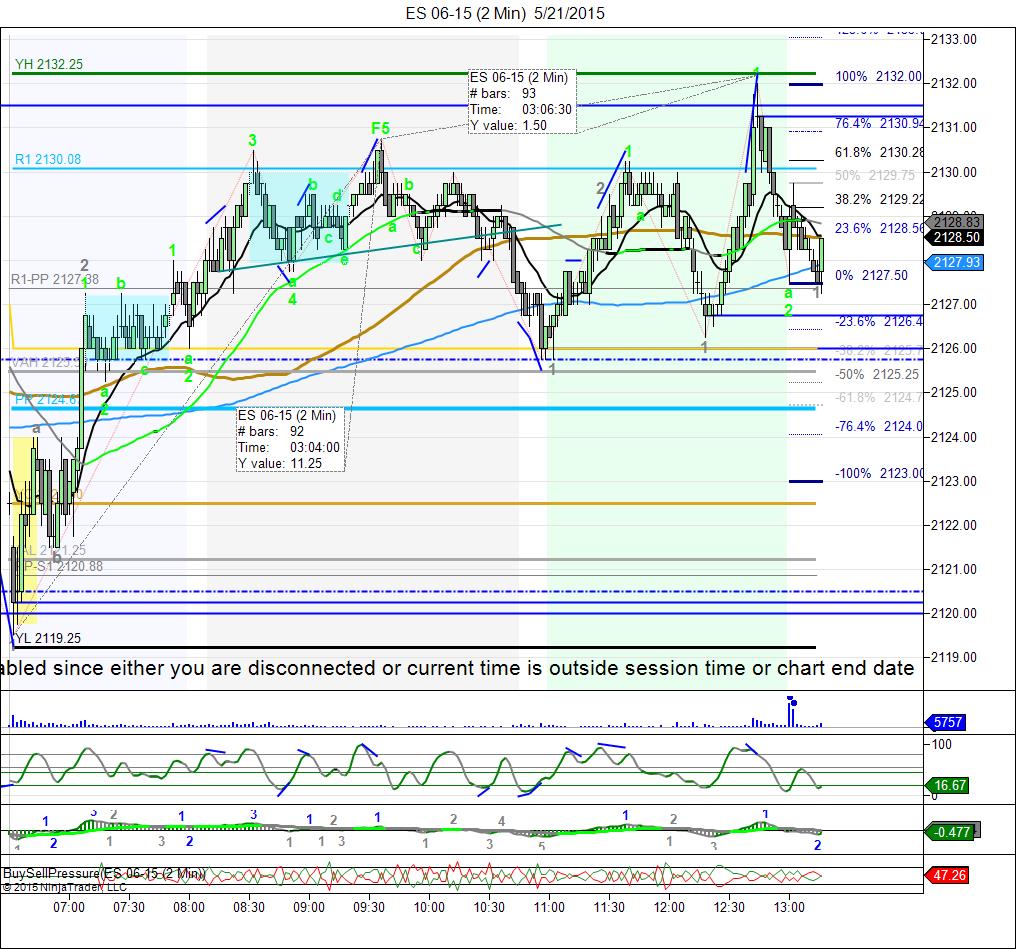Screen dimensions: 1016x949
Task: Click the black 2128.50 last price marker
Action: (x=956, y=238)
